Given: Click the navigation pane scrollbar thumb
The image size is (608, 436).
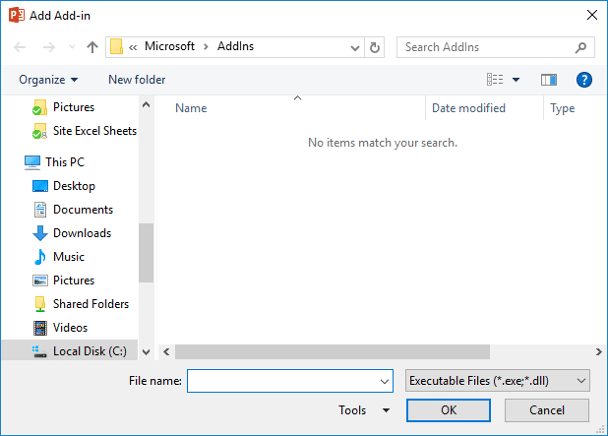Looking at the screenshot, I should tap(146, 253).
